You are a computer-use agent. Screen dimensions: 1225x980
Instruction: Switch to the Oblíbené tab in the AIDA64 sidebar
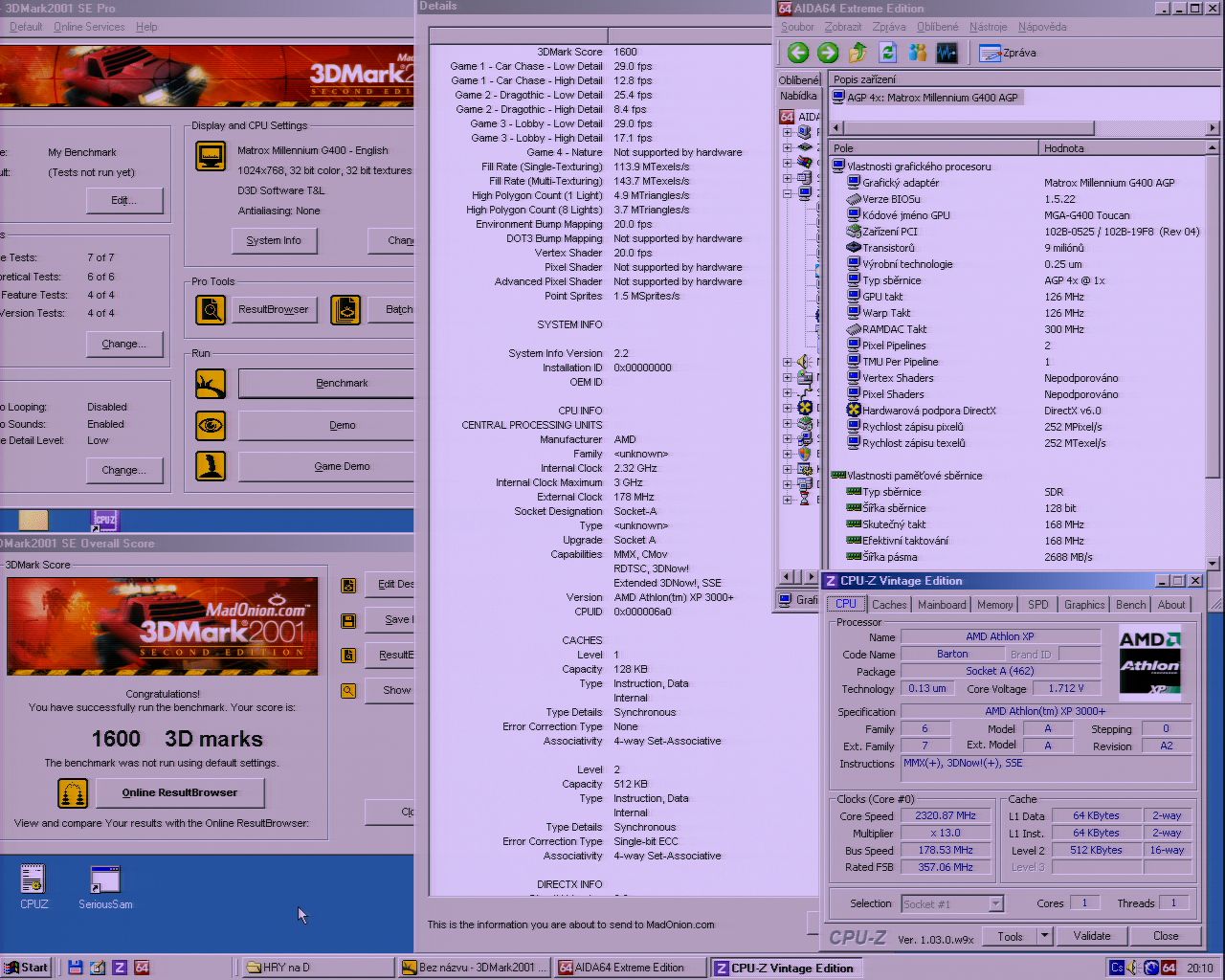[799, 80]
